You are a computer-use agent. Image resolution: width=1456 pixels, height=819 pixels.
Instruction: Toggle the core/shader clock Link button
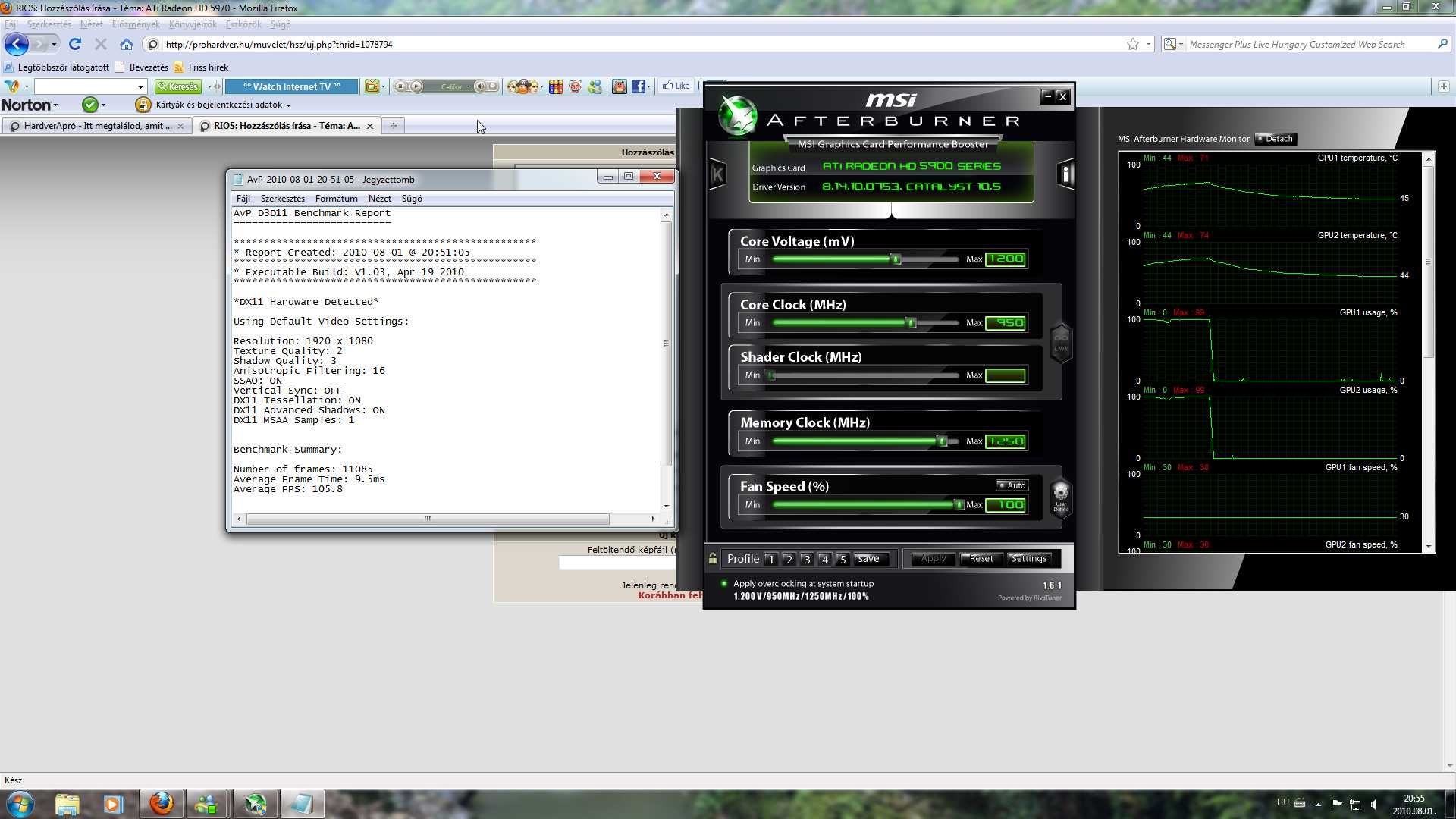pos(1060,343)
